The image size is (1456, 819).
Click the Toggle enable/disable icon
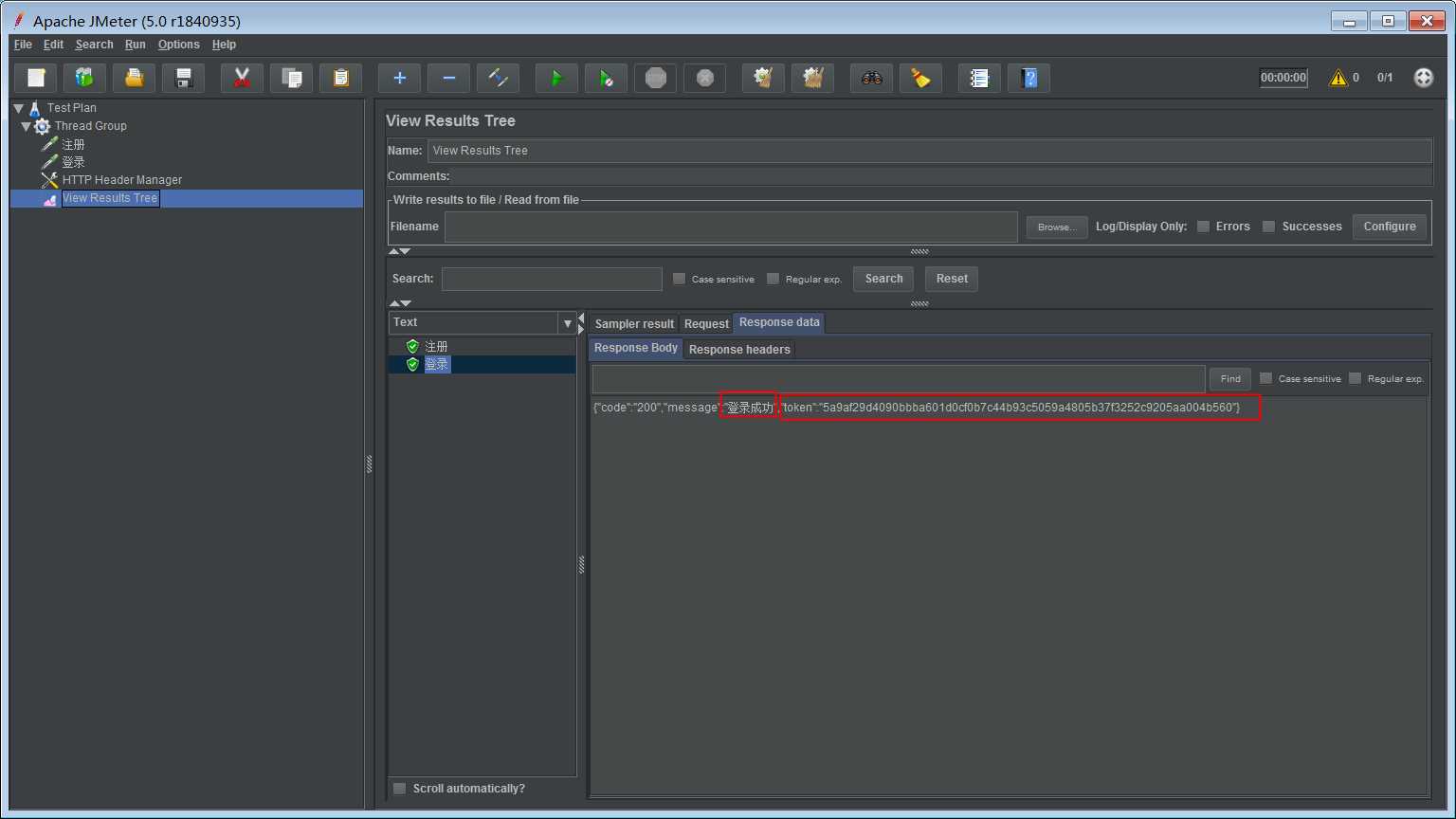point(499,78)
